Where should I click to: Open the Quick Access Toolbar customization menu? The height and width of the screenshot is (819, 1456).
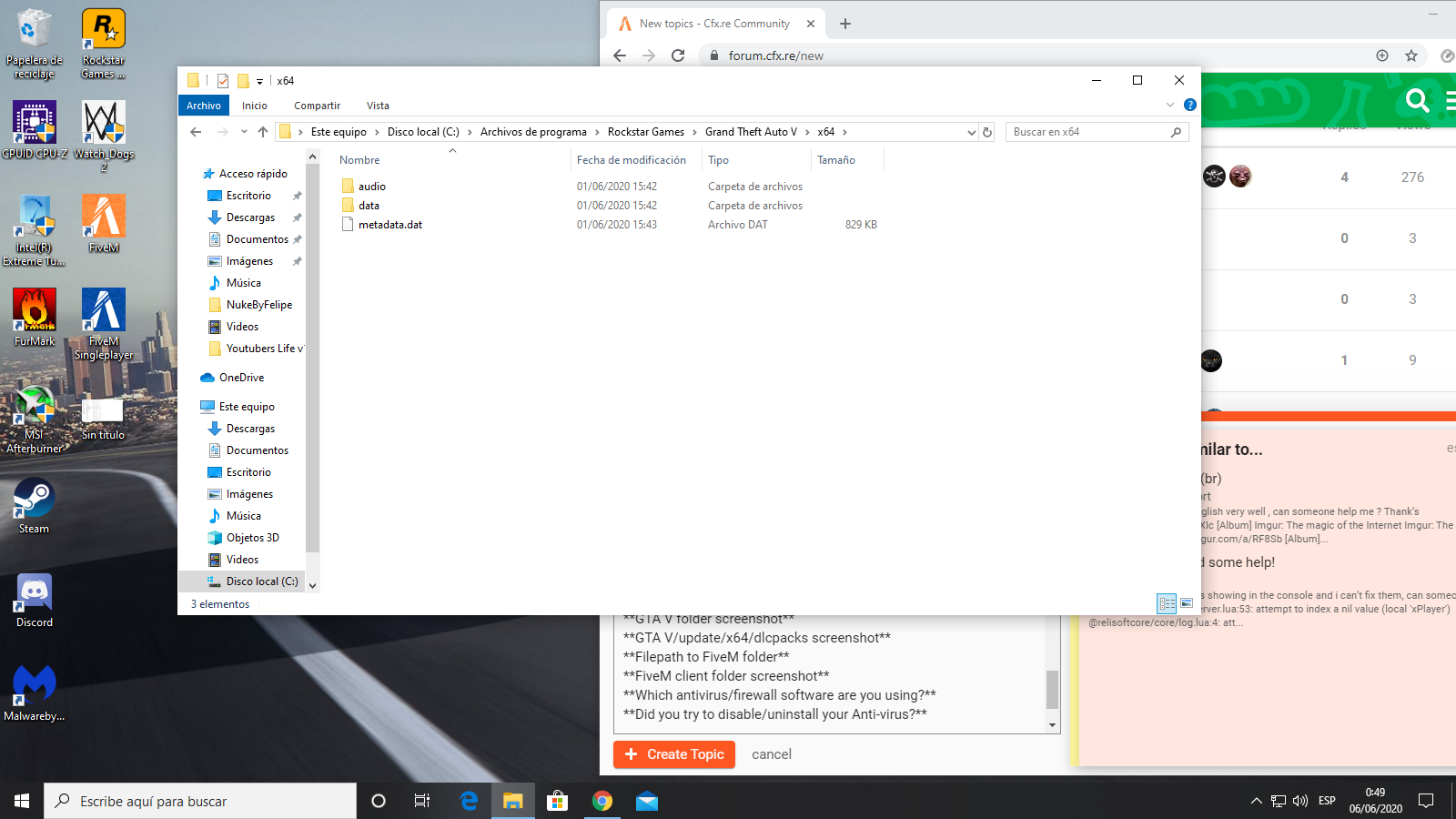(261, 80)
